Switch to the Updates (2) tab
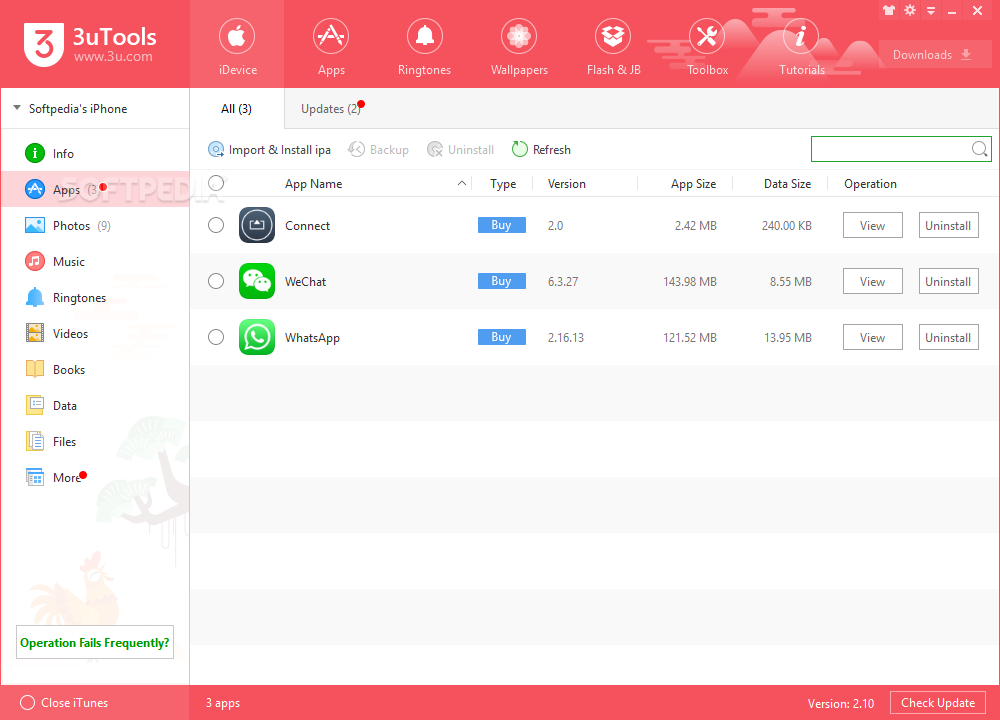 point(331,108)
